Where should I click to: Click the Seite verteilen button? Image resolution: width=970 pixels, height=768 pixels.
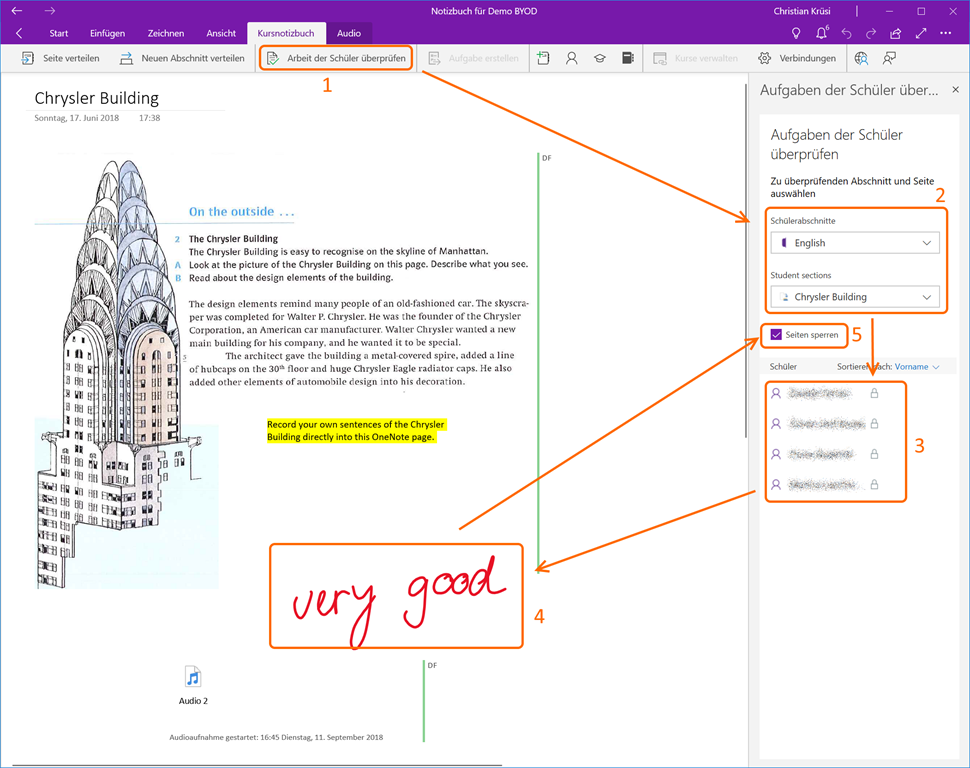61,58
